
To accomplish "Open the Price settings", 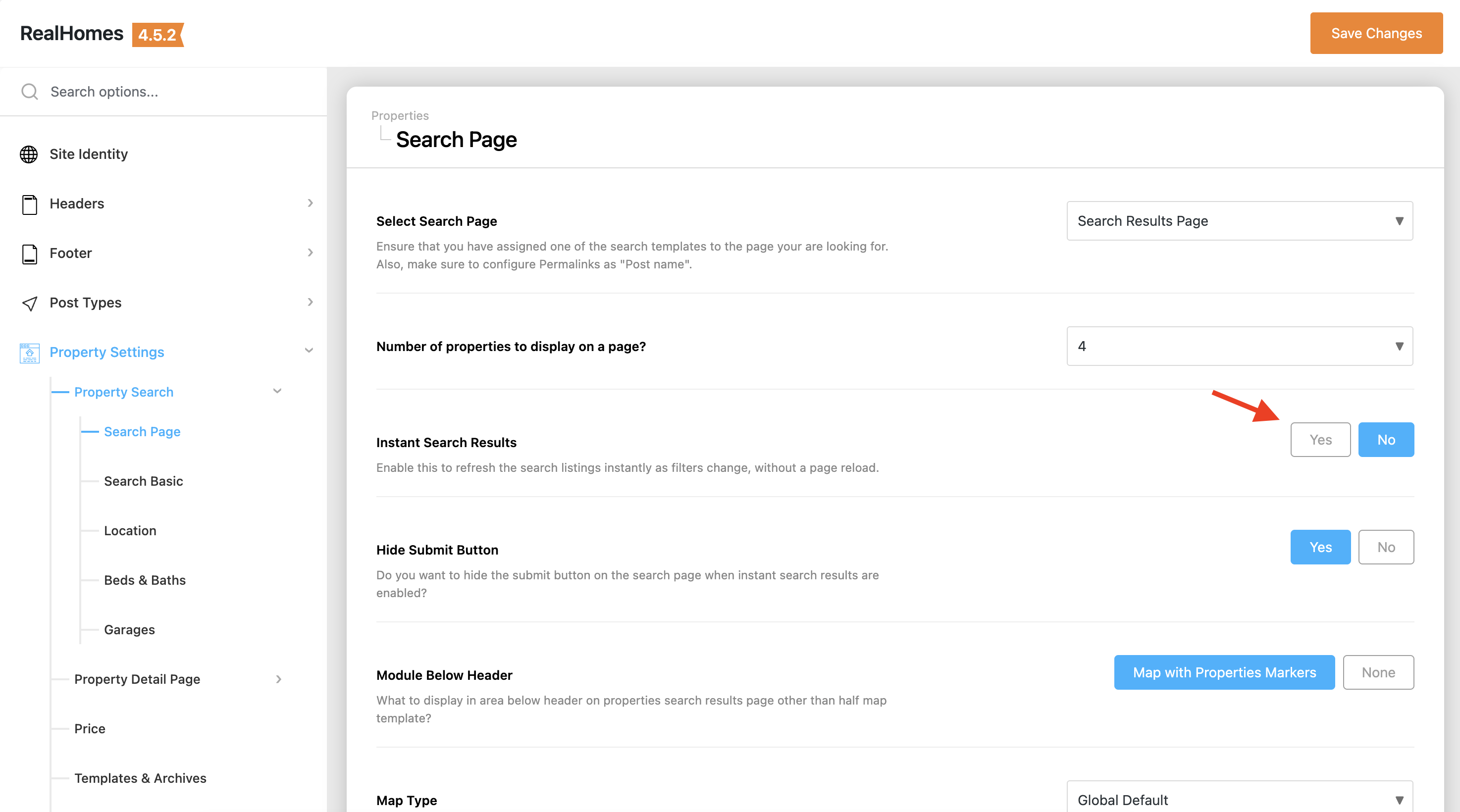I will (90, 729).
